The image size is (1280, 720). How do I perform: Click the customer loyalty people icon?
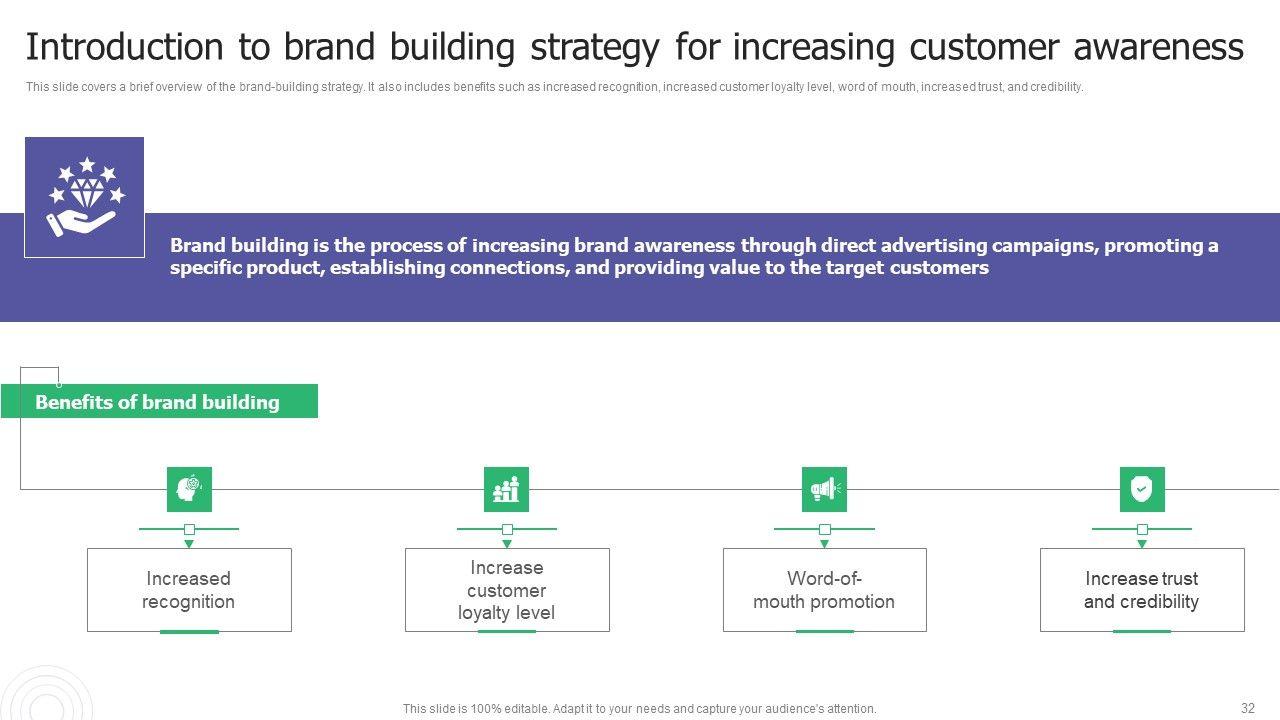(507, 489)
